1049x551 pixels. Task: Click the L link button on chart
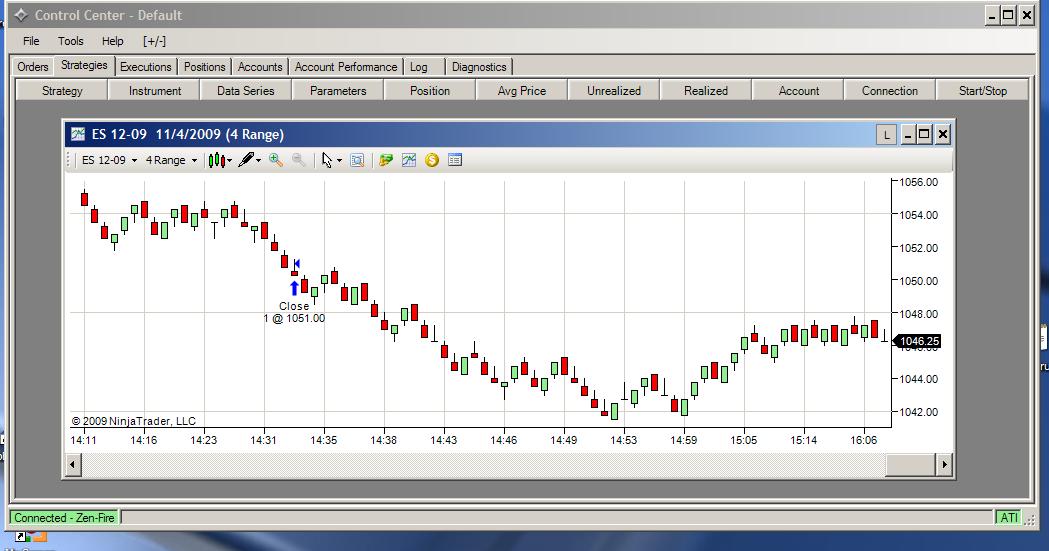[x=886, y=135]
